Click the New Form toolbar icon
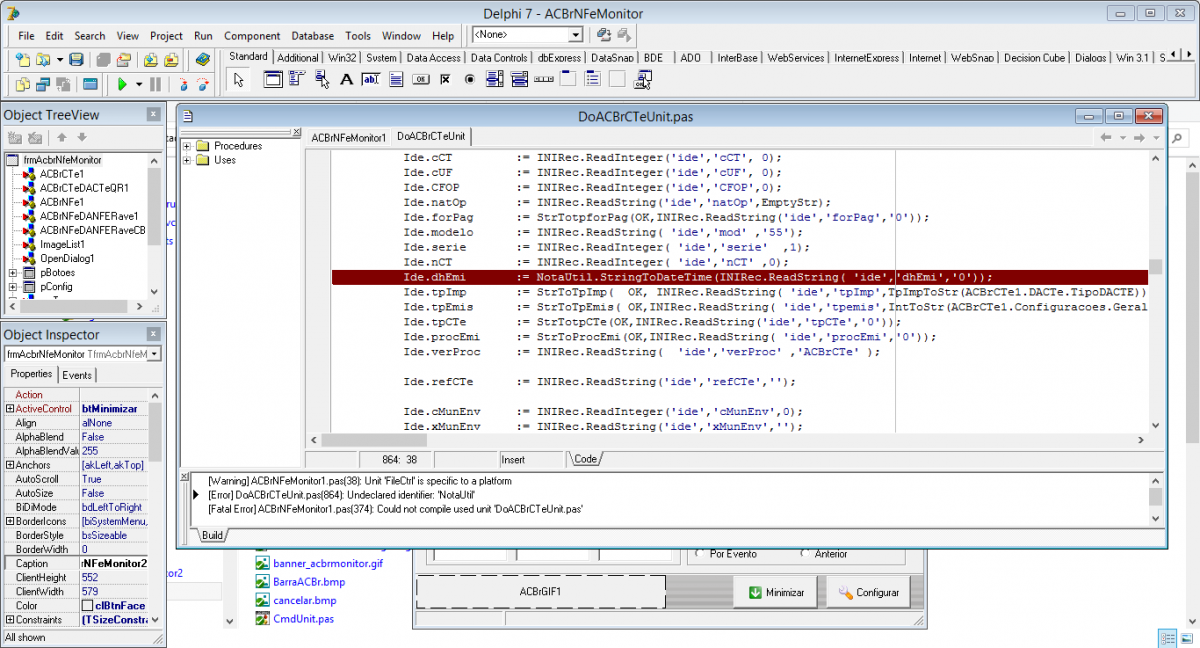Viewport: 1200px width, 648px height. [90, 84]
